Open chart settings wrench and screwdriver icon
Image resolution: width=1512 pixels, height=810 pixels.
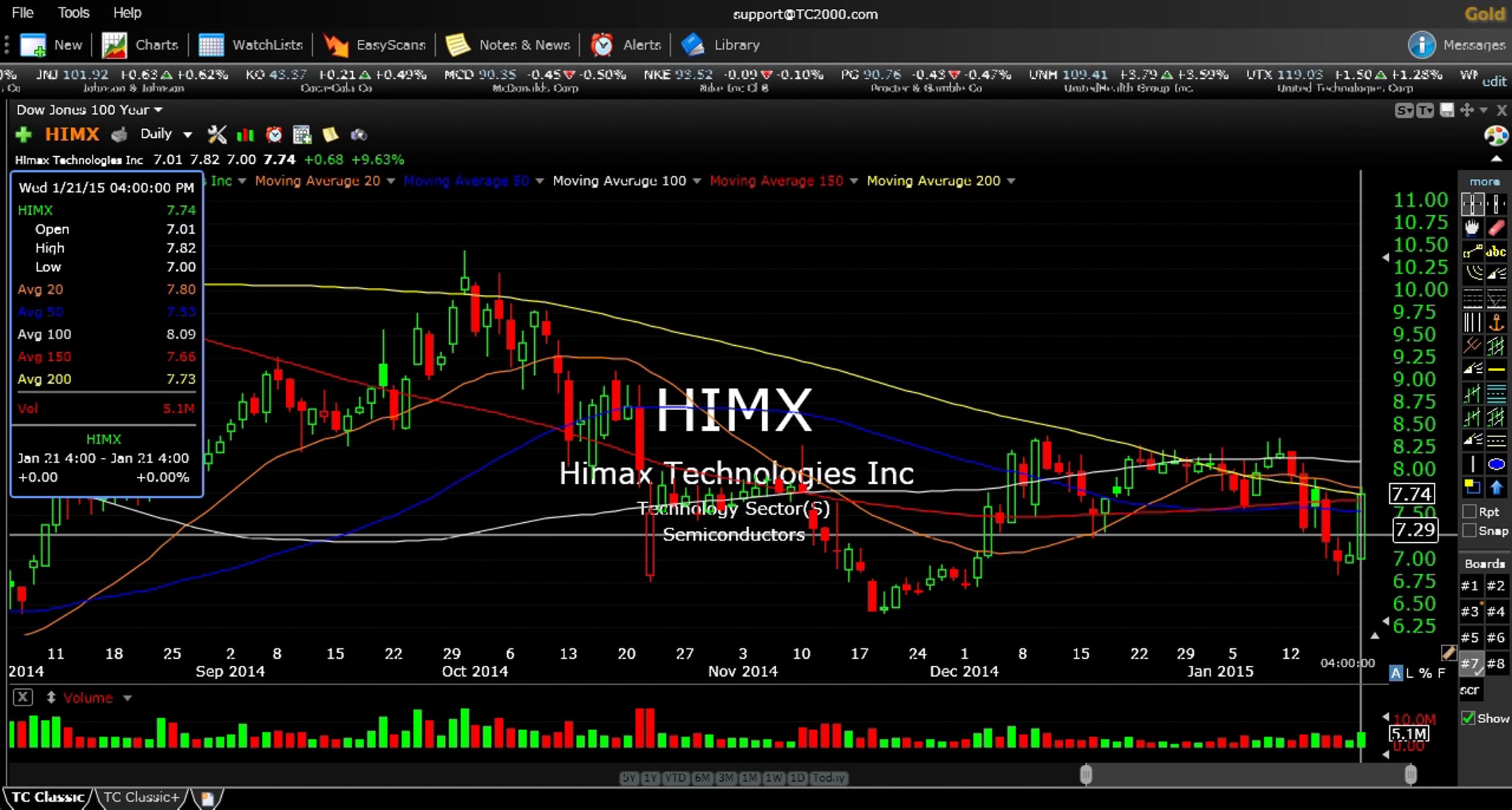(217, 134)
